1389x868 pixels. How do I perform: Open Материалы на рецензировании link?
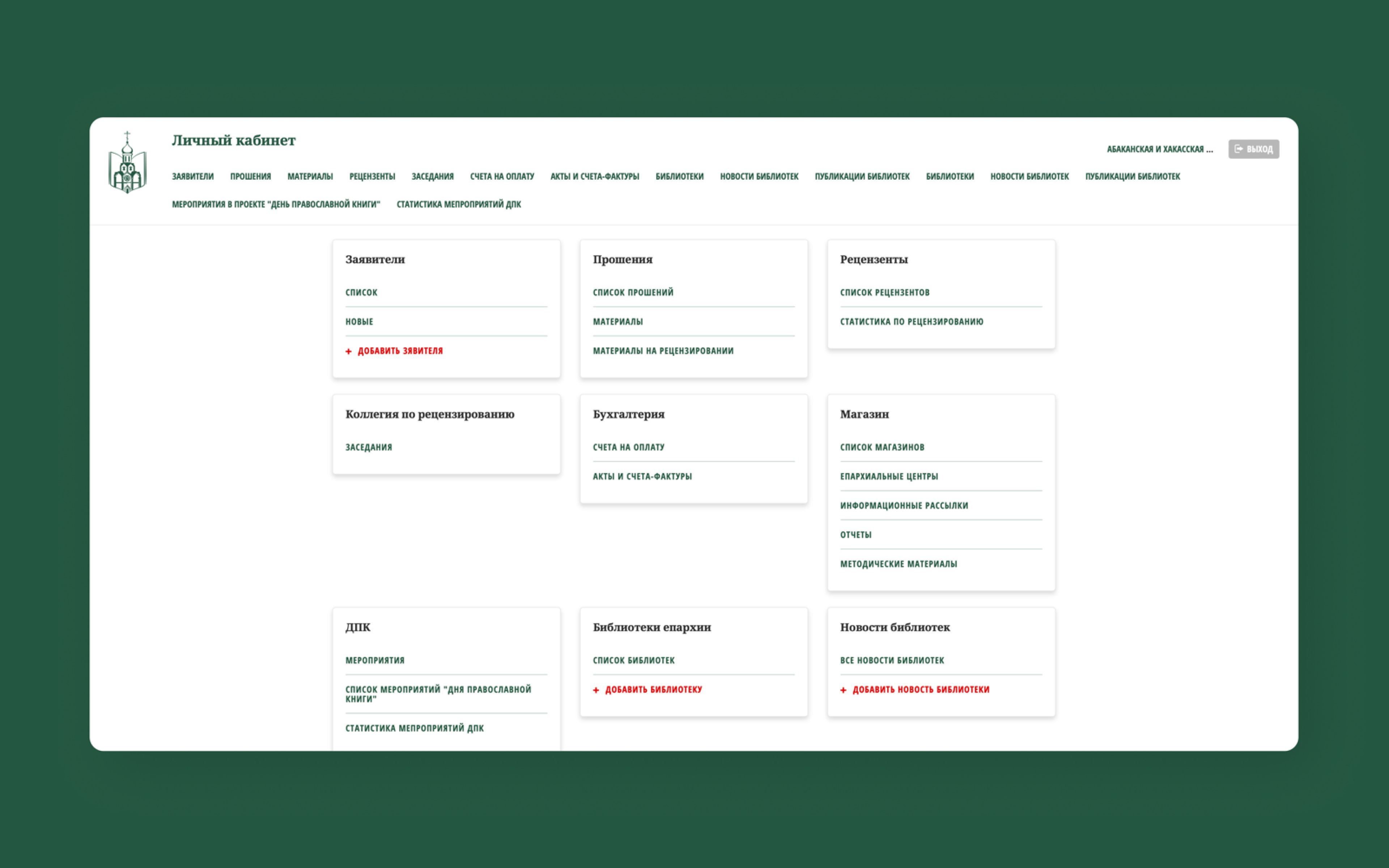tap(663, 351)
